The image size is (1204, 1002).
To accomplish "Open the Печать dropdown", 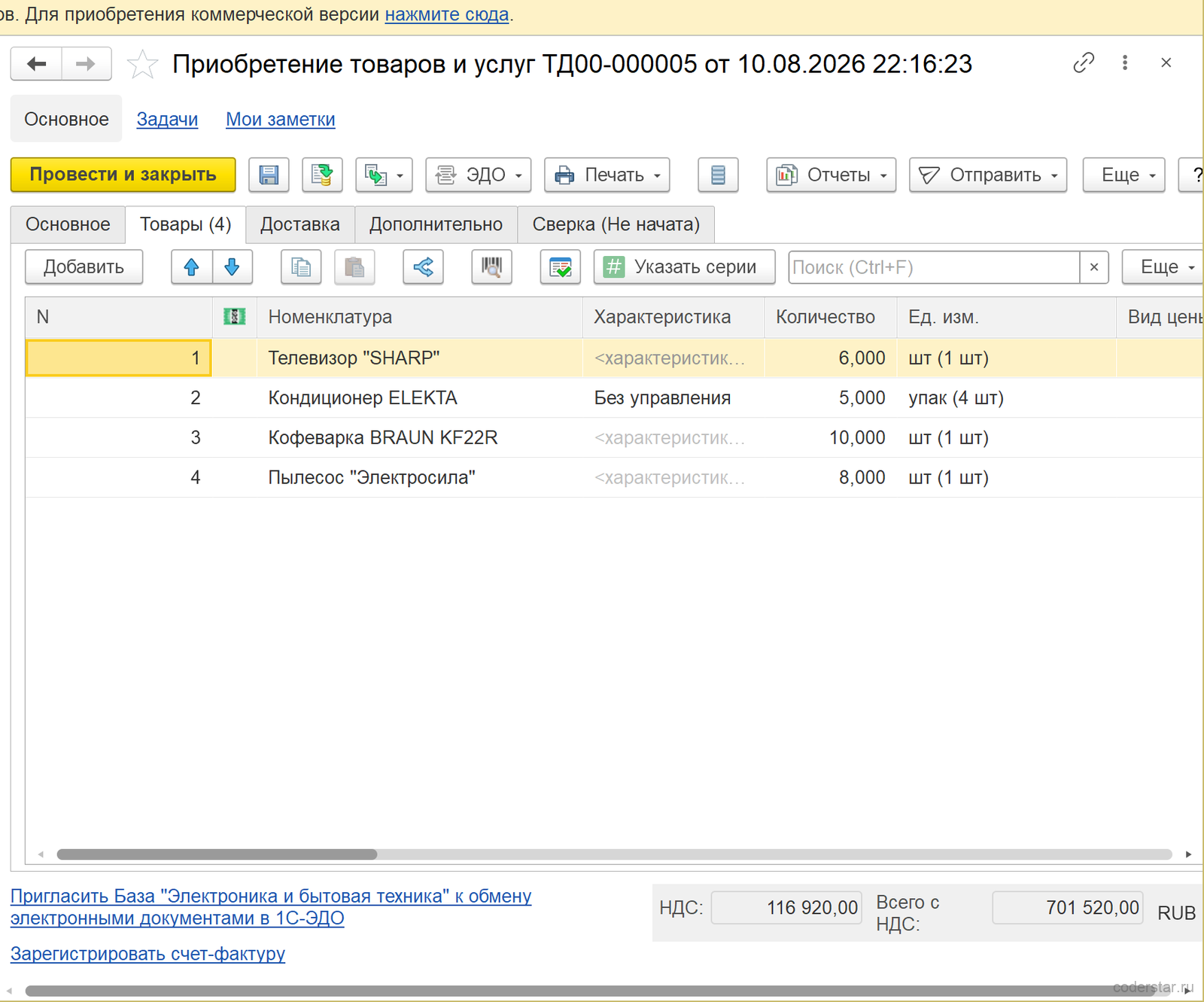I will pos(607,175).
